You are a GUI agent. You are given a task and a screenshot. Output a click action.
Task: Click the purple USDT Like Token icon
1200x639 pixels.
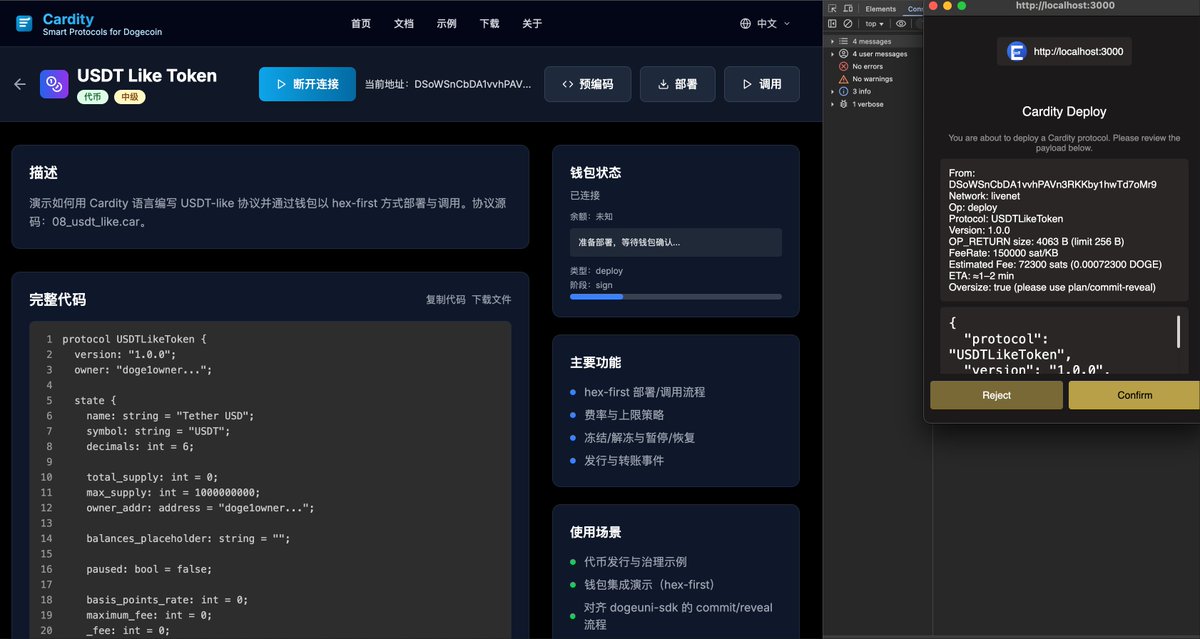tap(54, 84)
